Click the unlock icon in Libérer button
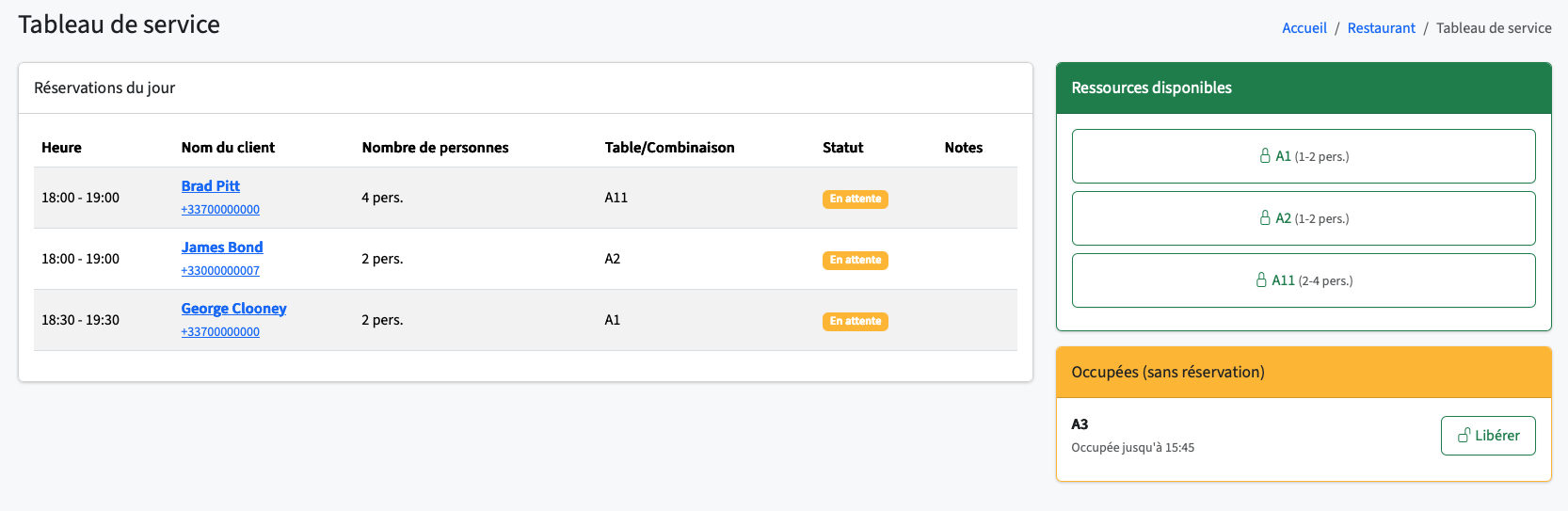The height and width of the screenshot is (511, 1568). click(1464, 436)
